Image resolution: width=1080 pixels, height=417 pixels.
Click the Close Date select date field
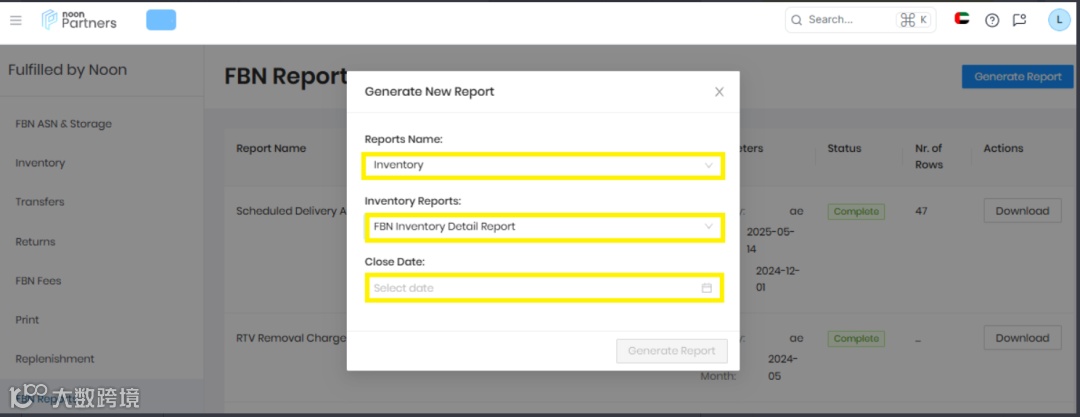pyautogui.click(x=543, y=288)
